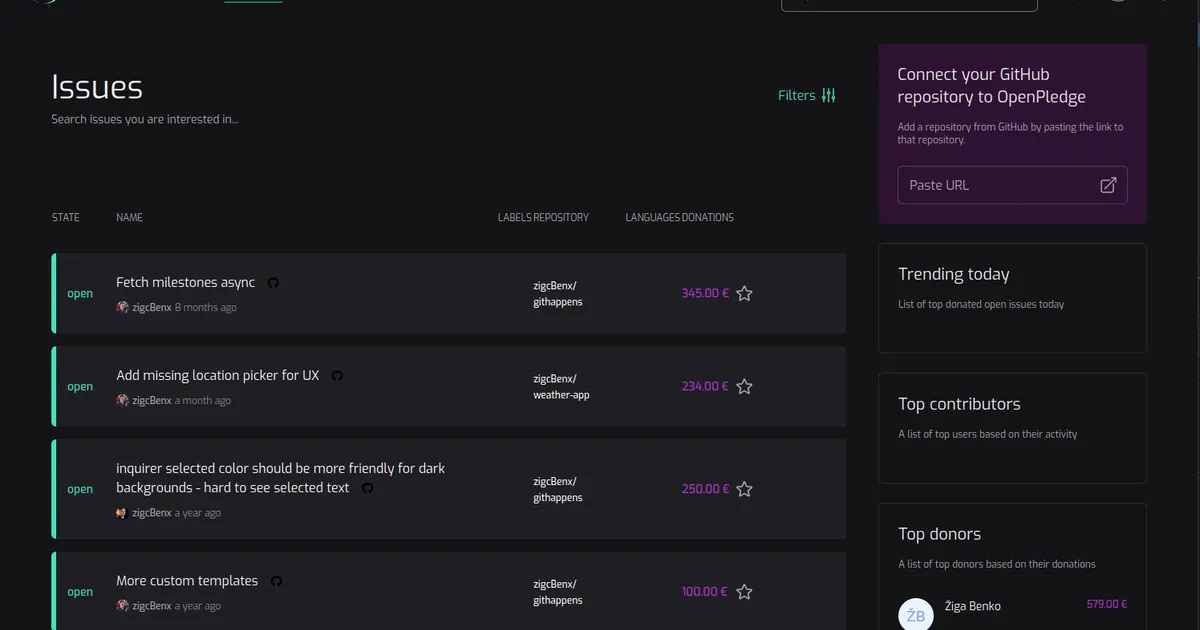Toggle star on "More custom templates" issue

pyautogui.click(x=744, y=592)
